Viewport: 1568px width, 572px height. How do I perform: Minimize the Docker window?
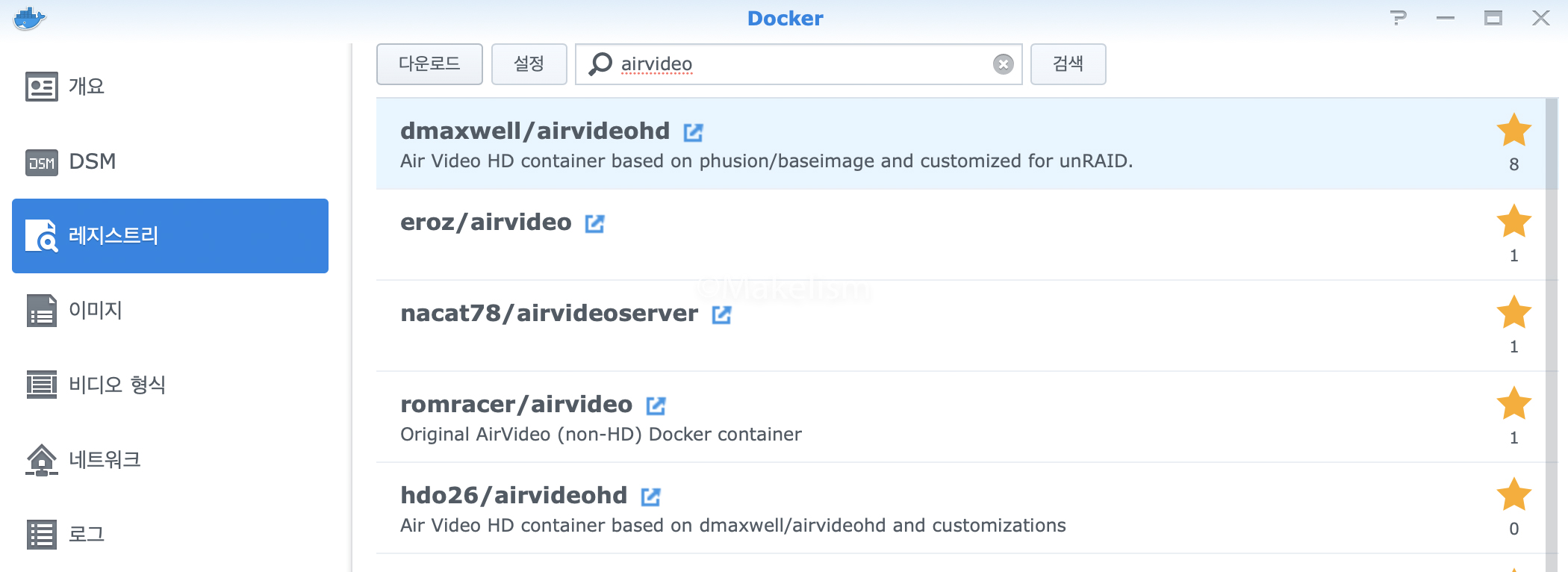coord(1446,18)
